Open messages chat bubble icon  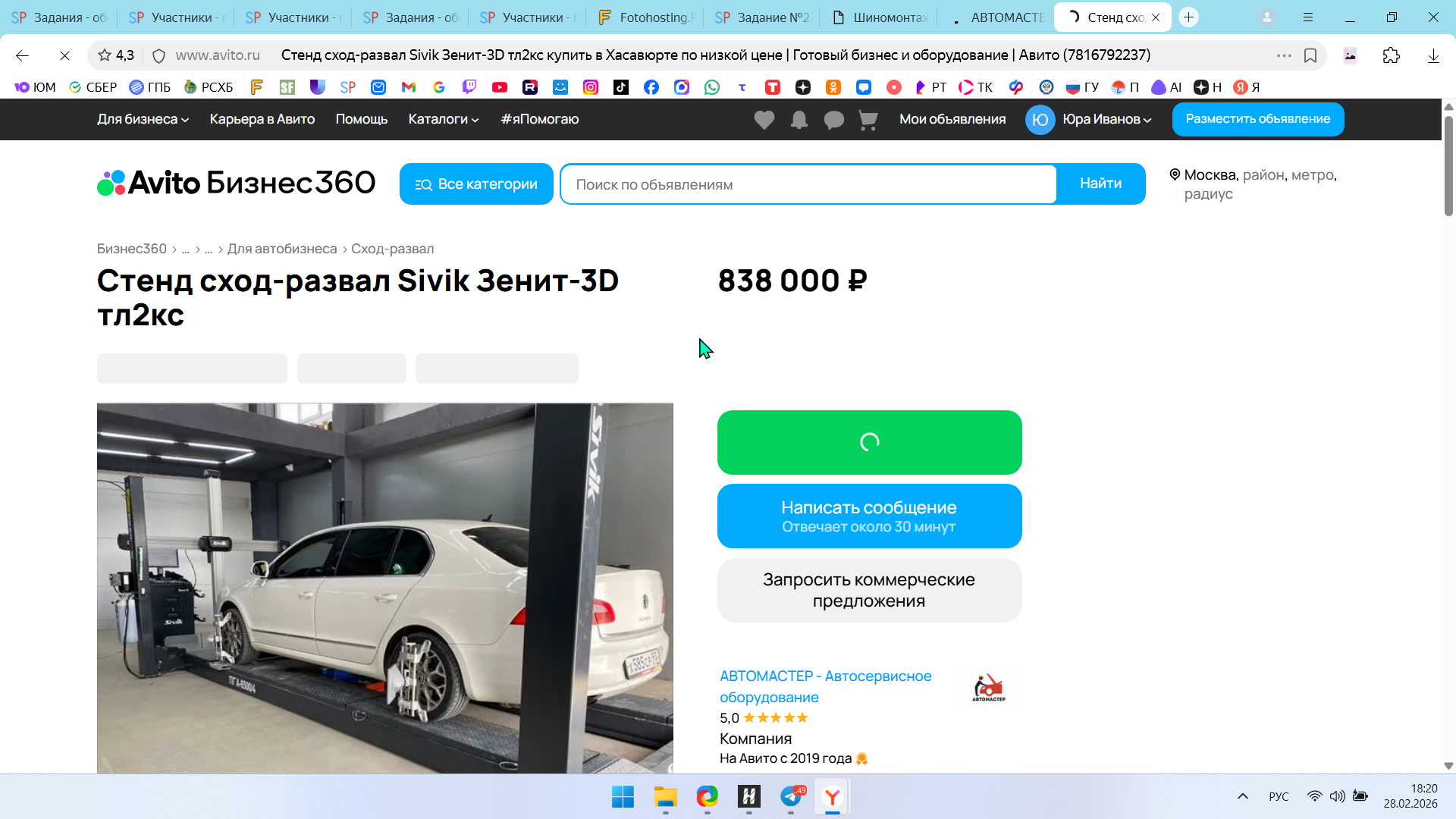point(833,120)
